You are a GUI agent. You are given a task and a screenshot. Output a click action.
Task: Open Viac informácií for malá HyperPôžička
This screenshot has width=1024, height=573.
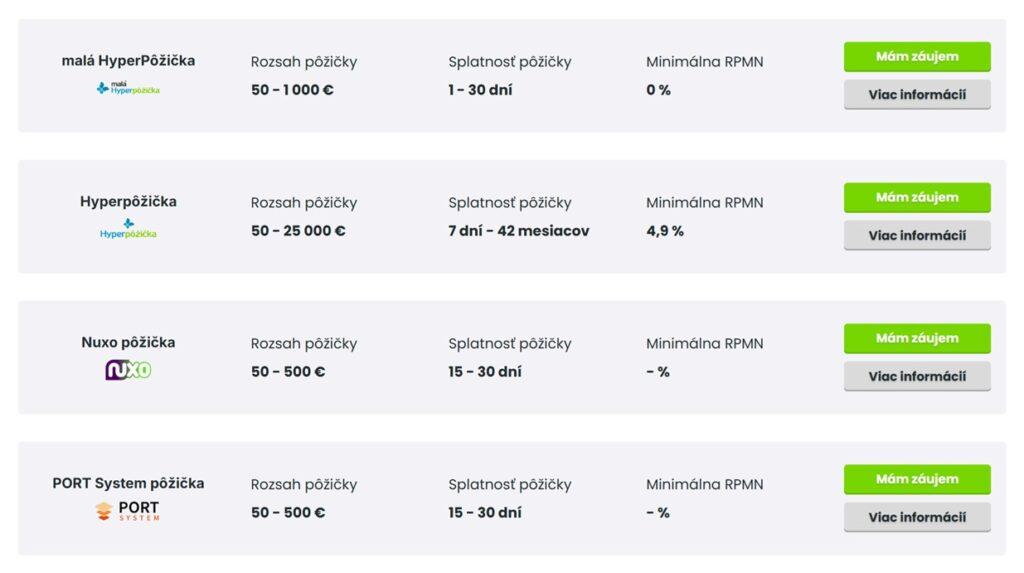917,95
